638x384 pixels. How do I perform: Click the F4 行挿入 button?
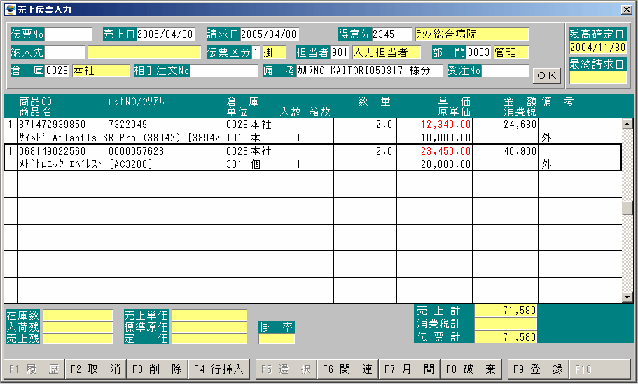pyautogui.click(x=219, y=369)
